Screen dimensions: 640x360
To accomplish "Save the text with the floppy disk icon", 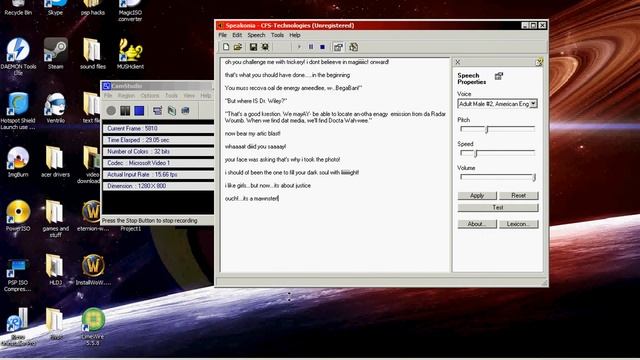I will point(253,47).
